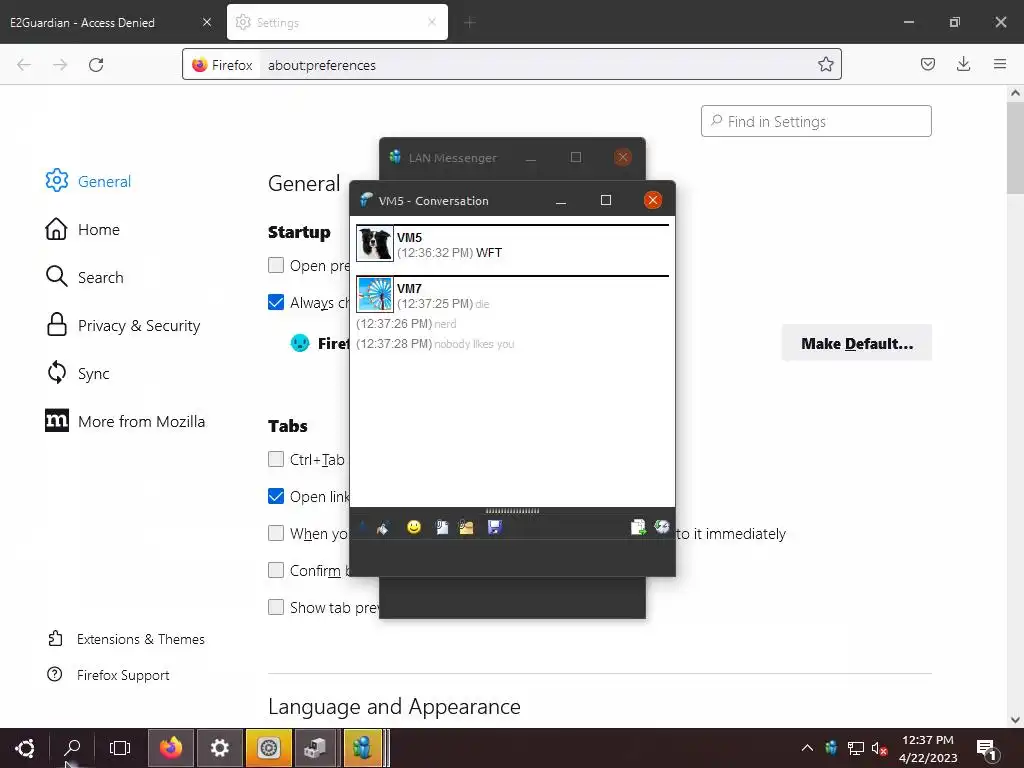The height and width of the screenshot is (768, 1024).
Task: Click the Make Default… button
Action: [x=857, y=344]
